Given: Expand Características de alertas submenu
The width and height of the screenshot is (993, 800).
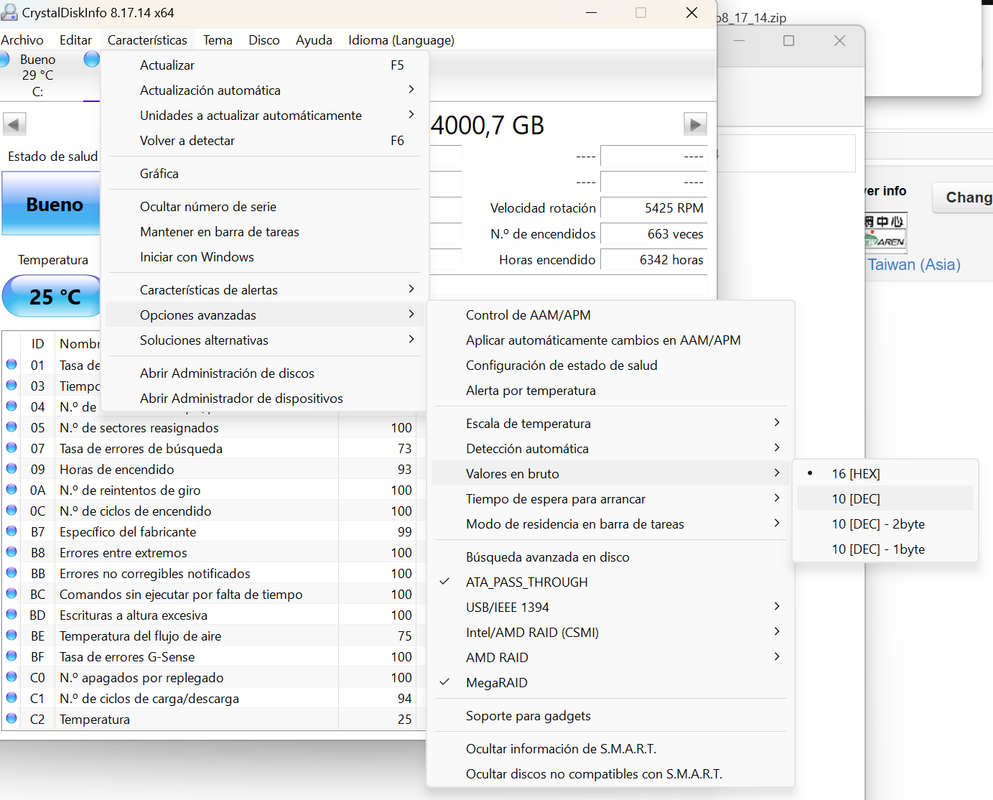Looking at the screenshot, I should point(264,290).
